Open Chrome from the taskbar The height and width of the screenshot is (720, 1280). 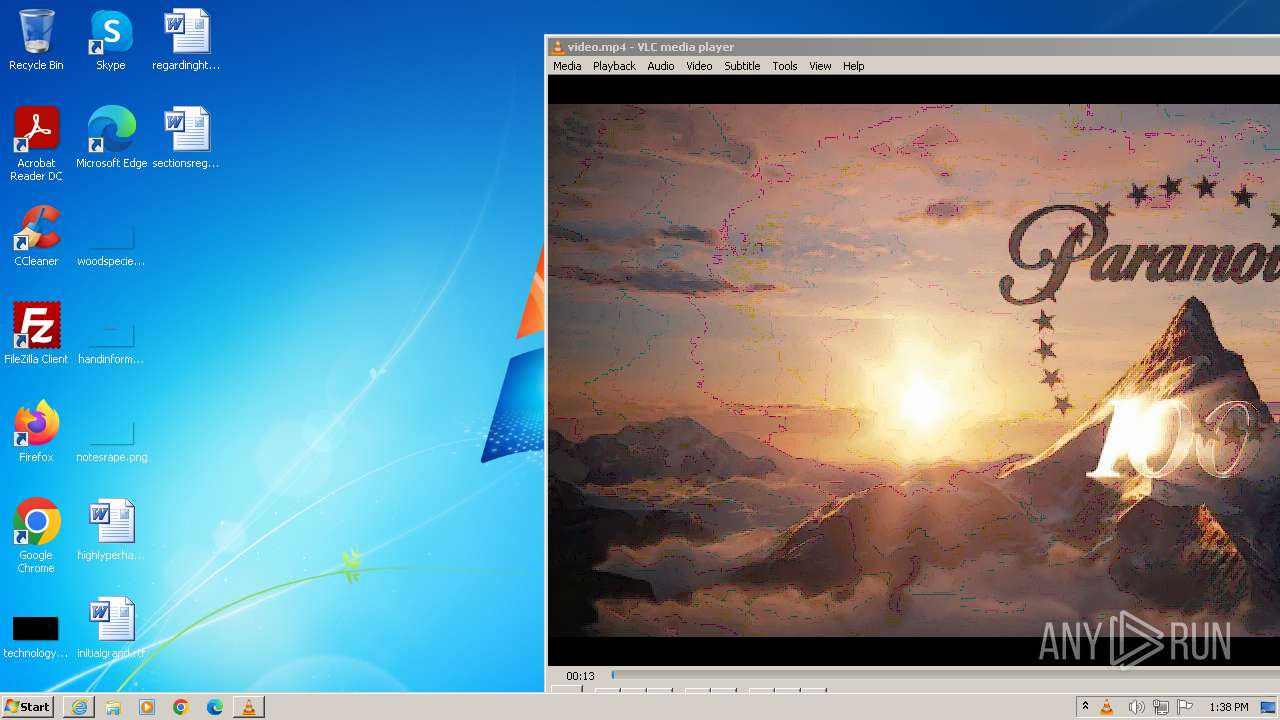click(181, 707)
